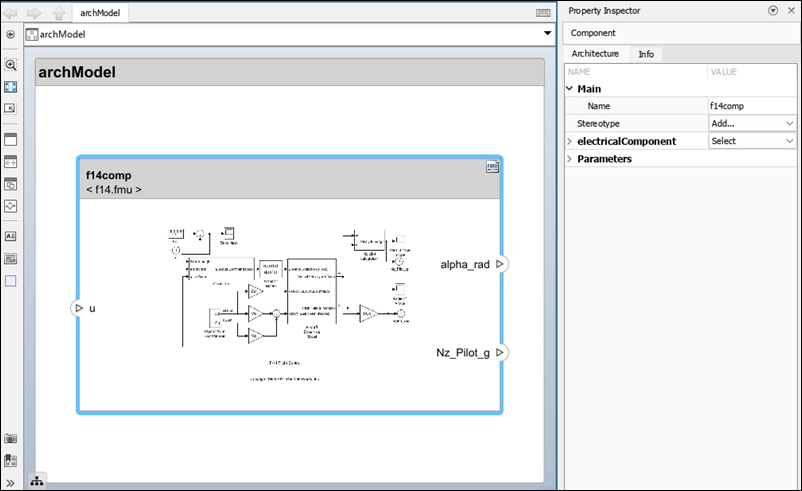
Task: Switch to the Info tab
Action: click(x=646, y=54)
